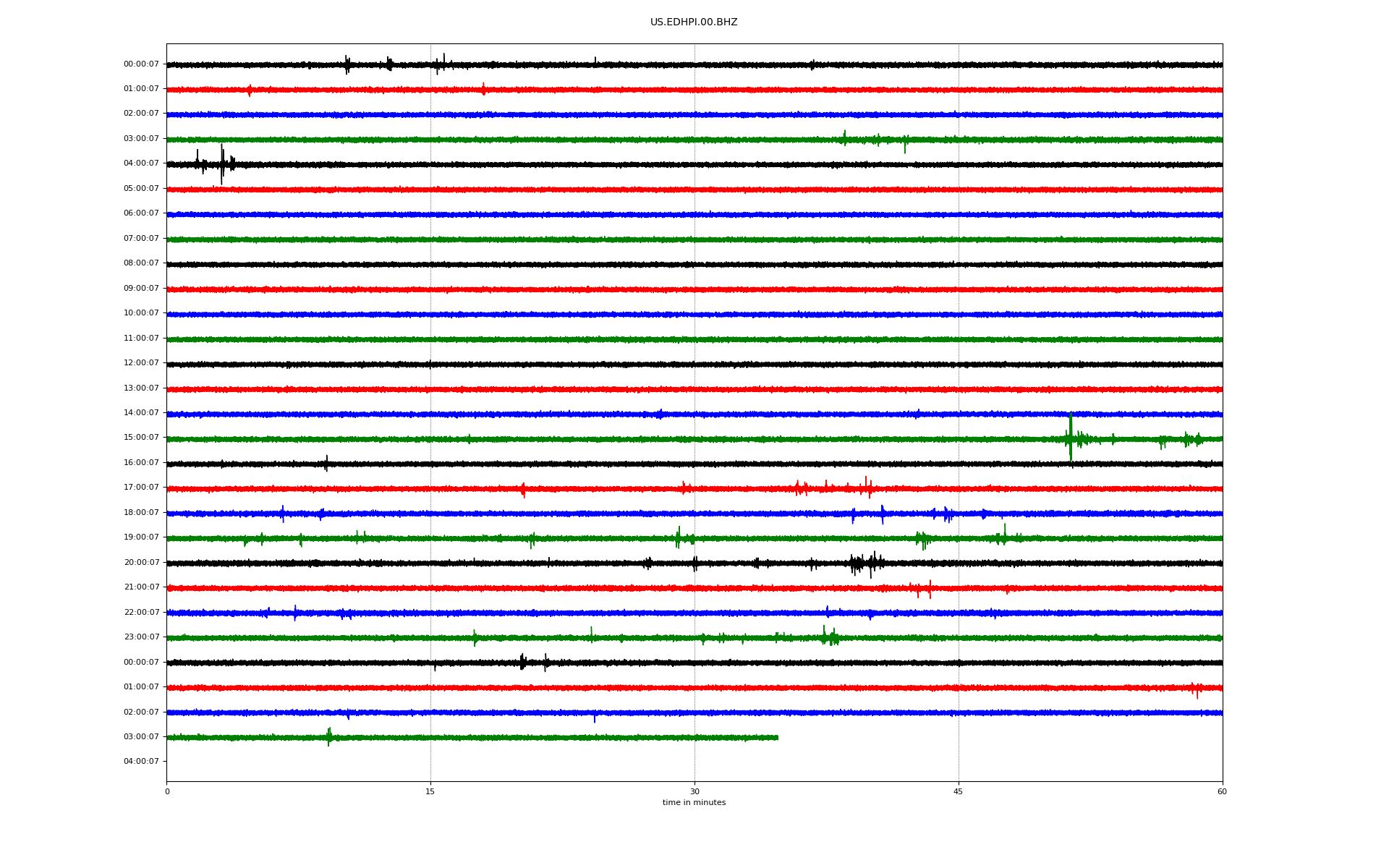The height and width of the screenshot is (868, 1389).
Task: Click the first 00:00:07 trace label
Action: pos(141,64)
